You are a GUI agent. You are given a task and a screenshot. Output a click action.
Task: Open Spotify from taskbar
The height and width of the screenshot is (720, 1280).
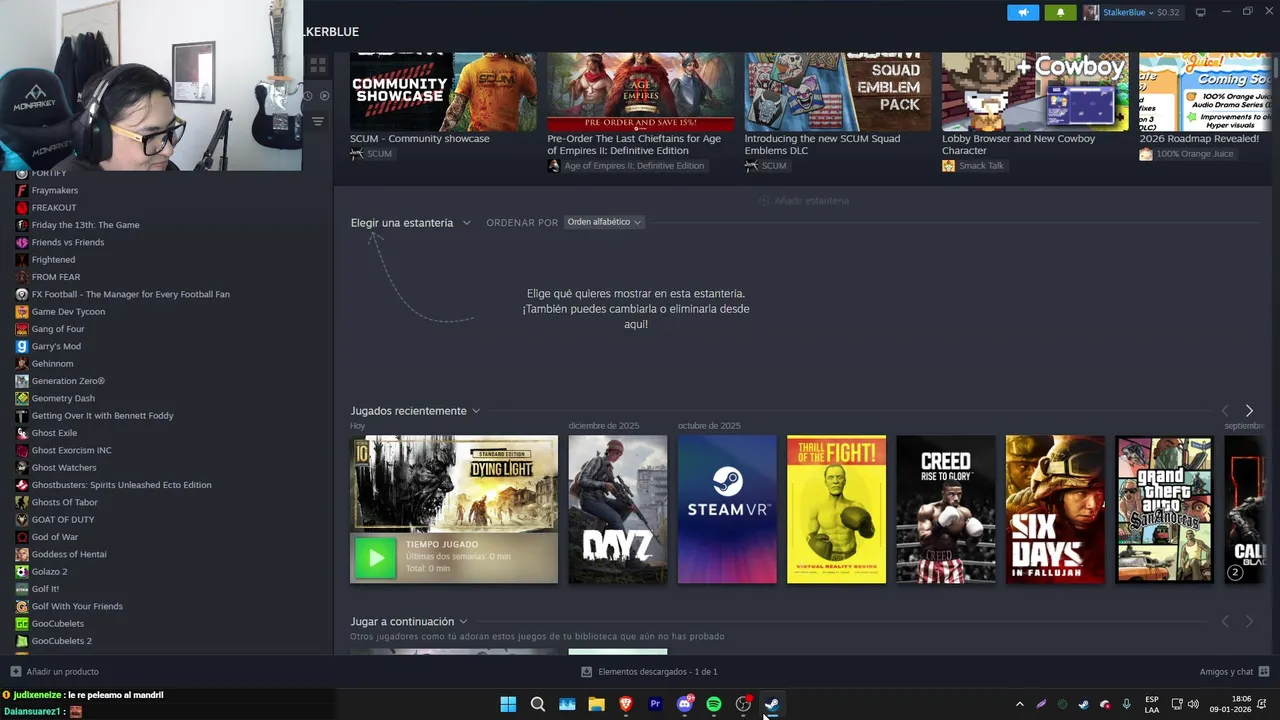click(x=714, y=704)
